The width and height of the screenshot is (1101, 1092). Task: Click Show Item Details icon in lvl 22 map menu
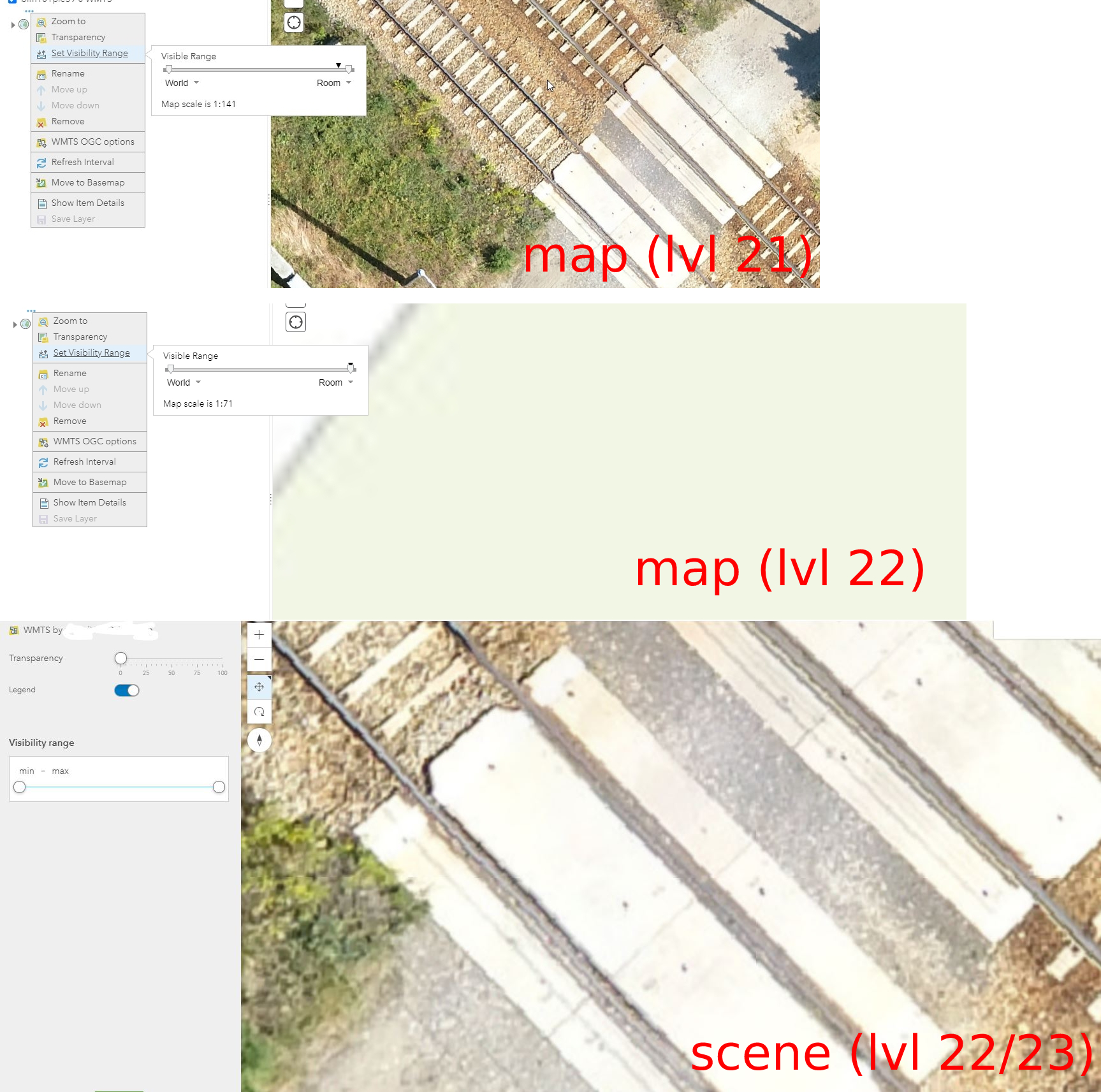coord(43,504)
